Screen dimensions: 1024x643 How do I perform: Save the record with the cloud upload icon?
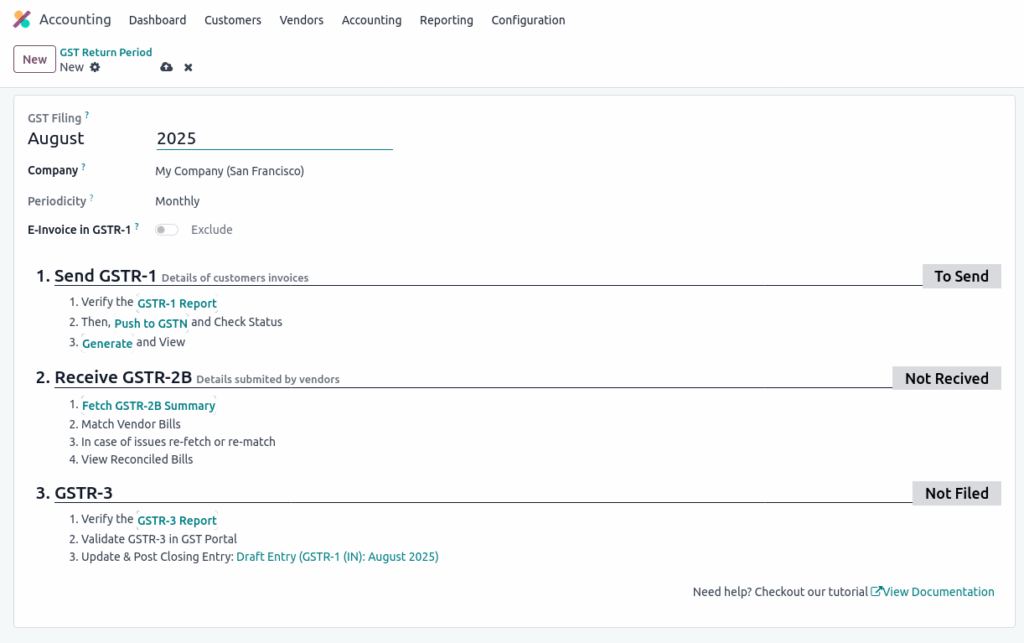point(167,67)
